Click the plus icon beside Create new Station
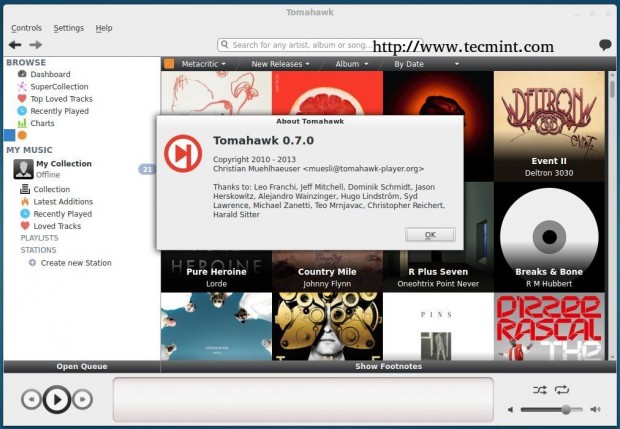 coord(32,263)
